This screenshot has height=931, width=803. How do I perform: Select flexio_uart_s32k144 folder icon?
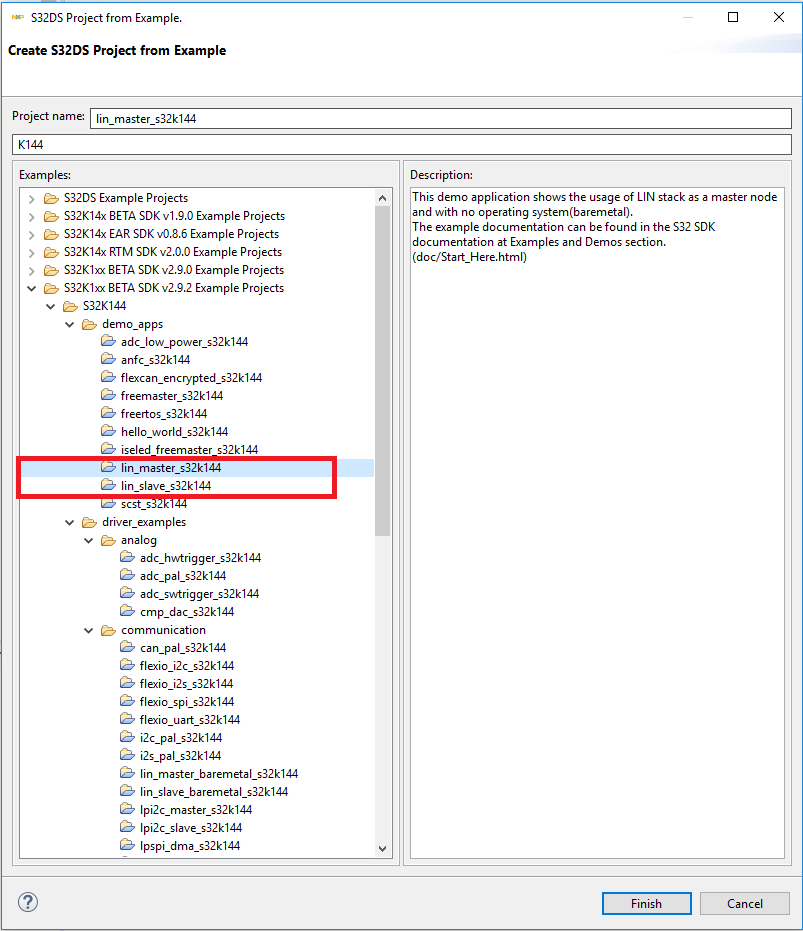pos(127,719)
